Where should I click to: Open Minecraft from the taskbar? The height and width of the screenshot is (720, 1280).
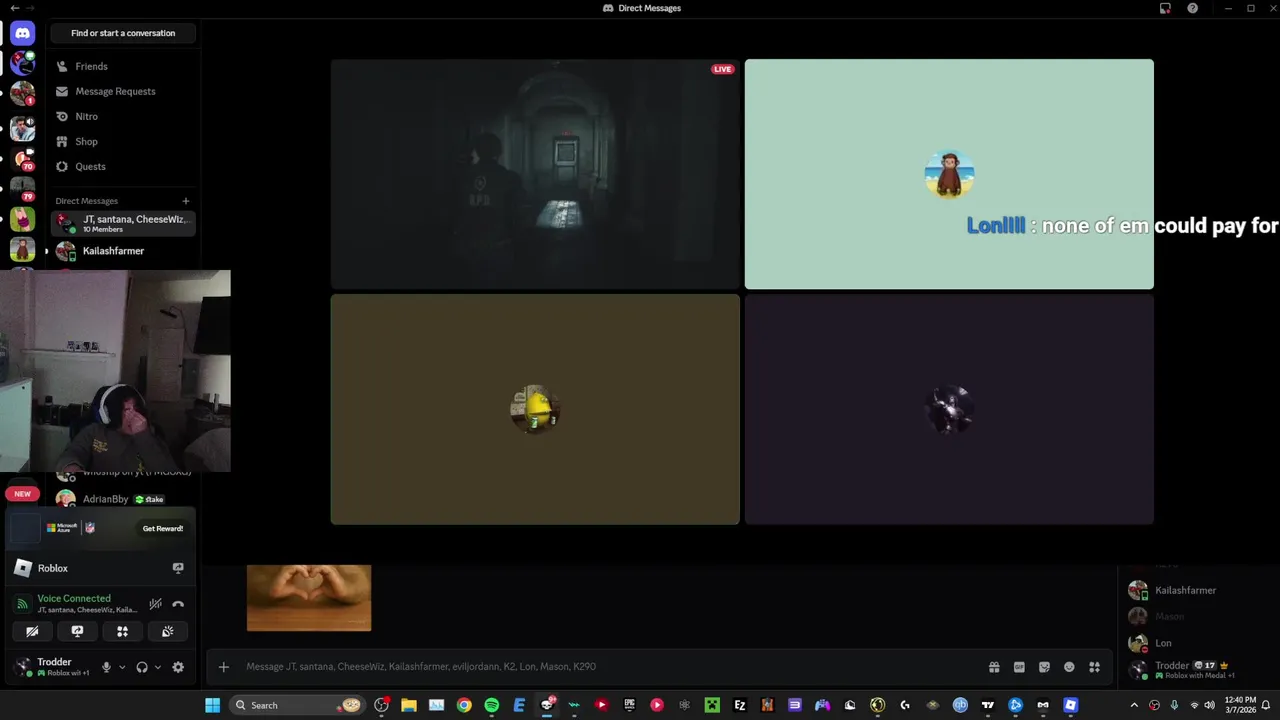coord(711,705)
